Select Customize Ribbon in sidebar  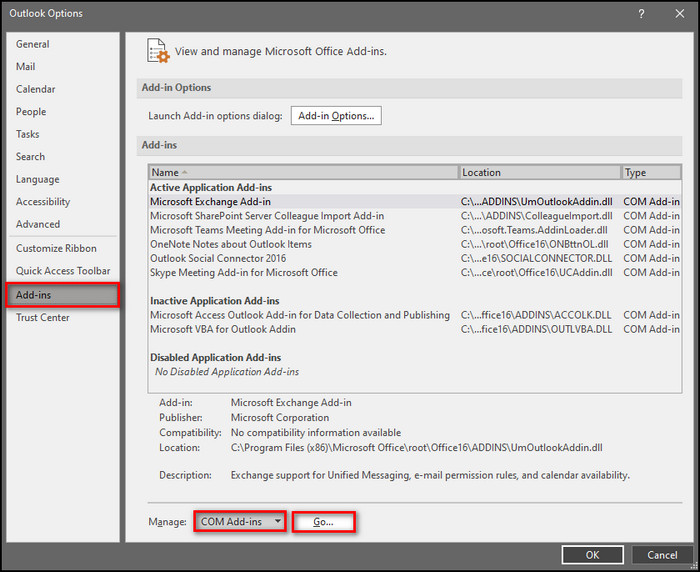tap(56, 248)
